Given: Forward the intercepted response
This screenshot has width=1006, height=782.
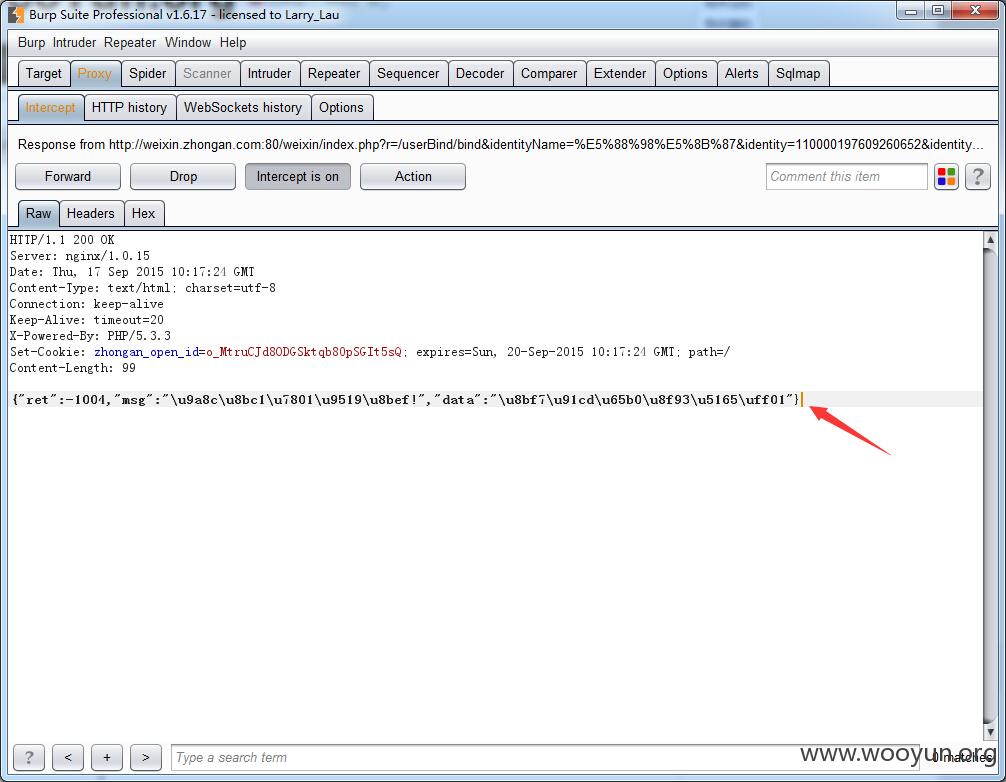Looking at the screenshot, I should (x=68, y=176).
